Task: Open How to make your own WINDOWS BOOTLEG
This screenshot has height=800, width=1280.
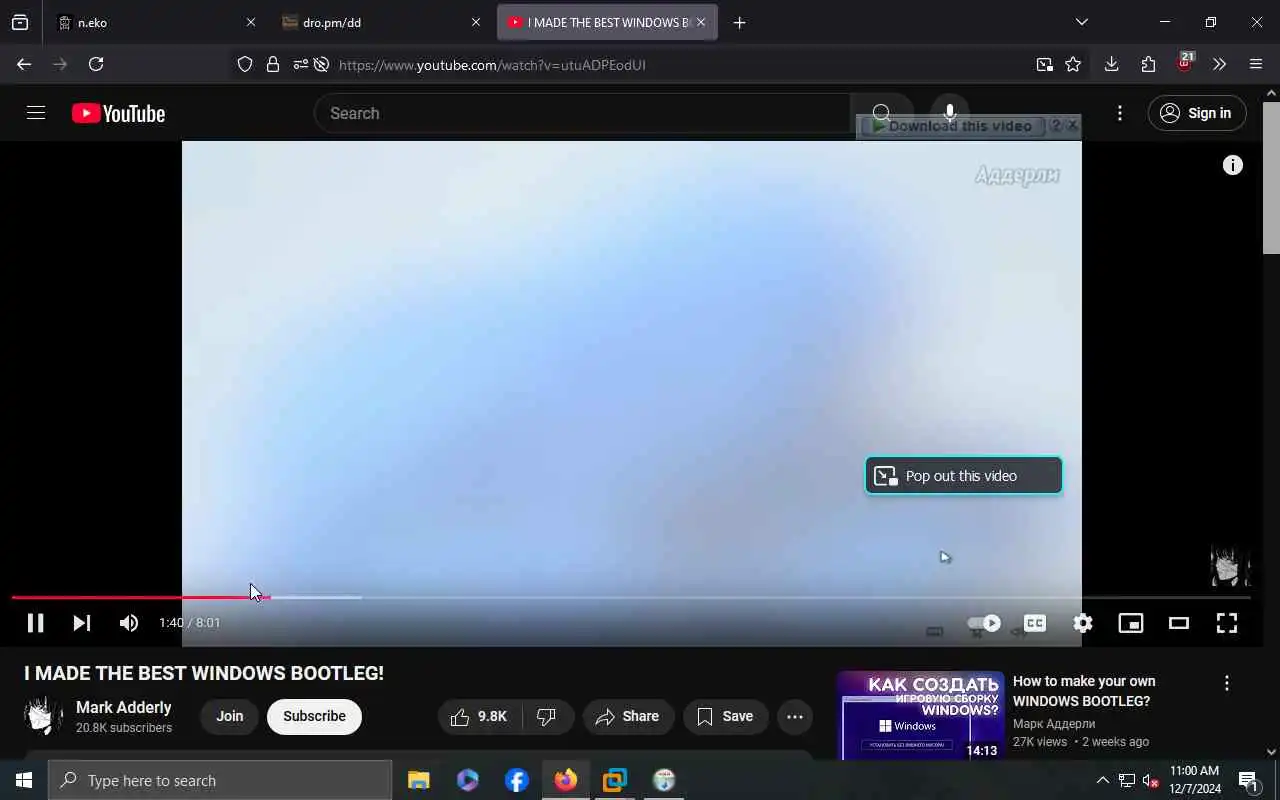Action: pyautogui.click(x=1084, y=691)
